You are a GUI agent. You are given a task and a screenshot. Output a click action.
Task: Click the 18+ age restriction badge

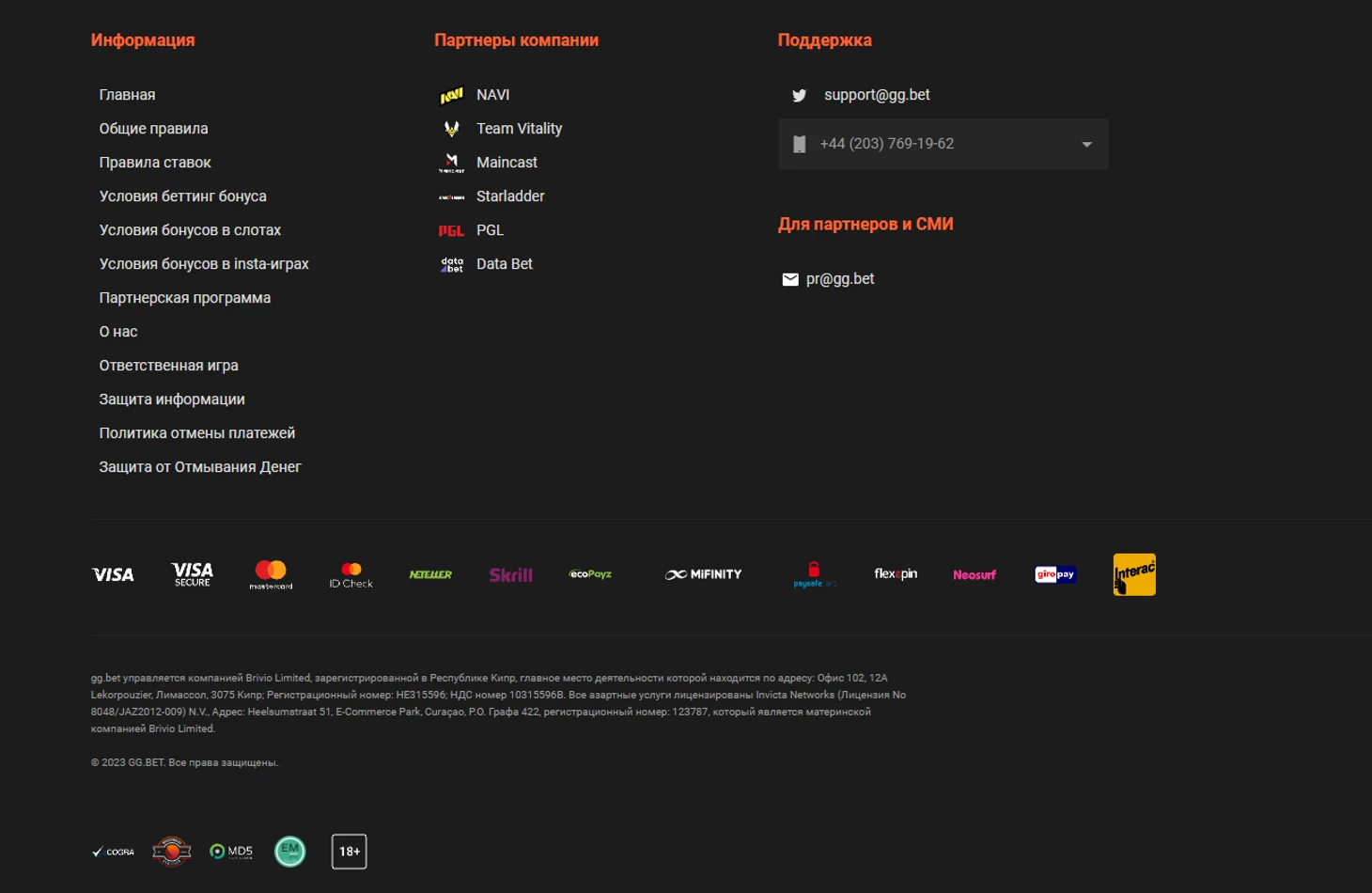click(x=350, y=852)
